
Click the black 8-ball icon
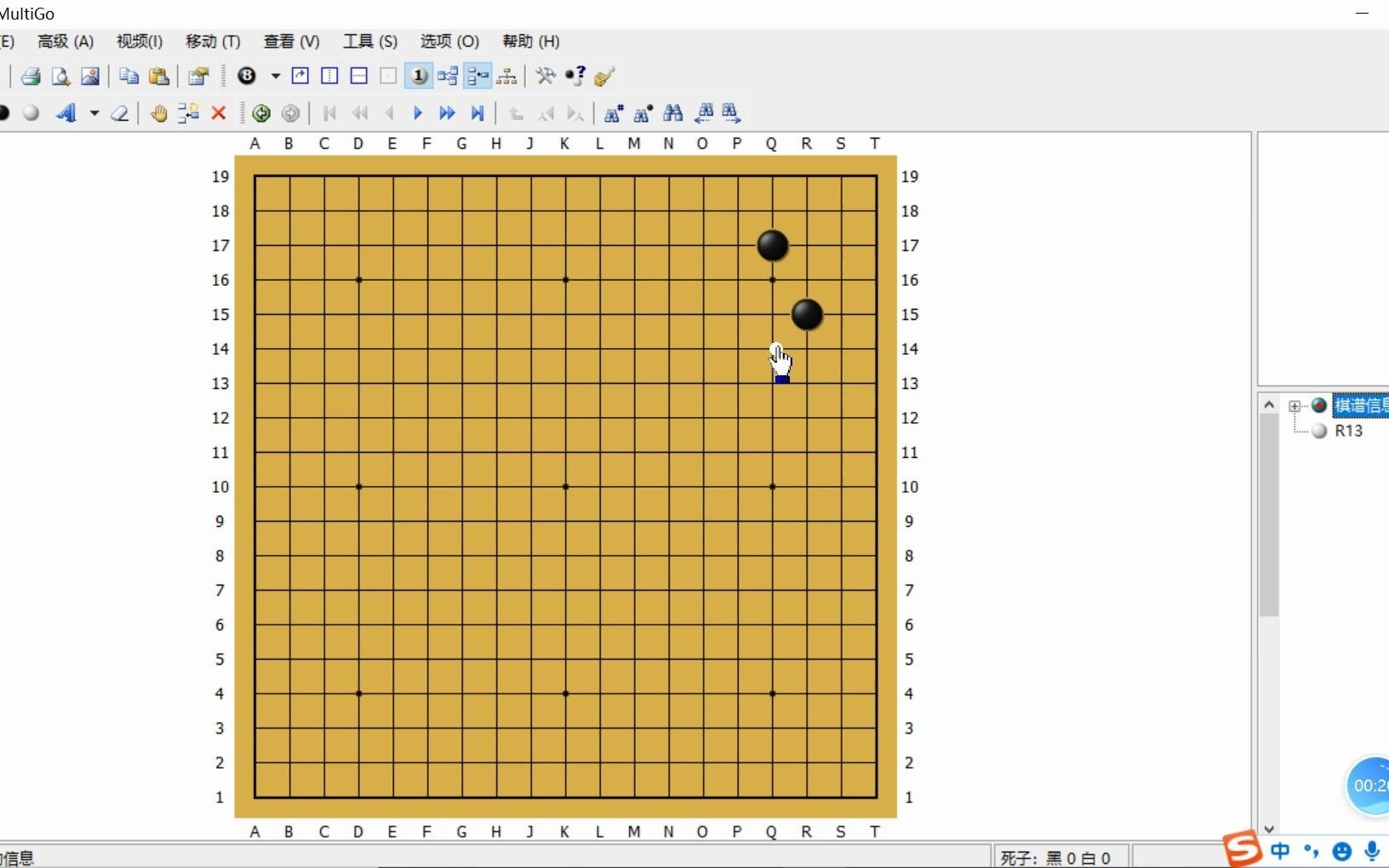[x=247, y=77]
